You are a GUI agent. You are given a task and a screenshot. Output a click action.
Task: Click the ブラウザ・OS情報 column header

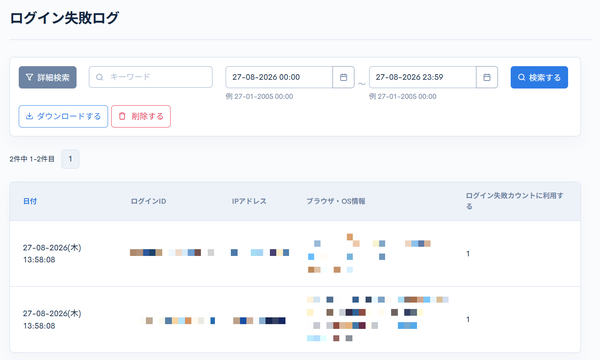pos(336,201)
